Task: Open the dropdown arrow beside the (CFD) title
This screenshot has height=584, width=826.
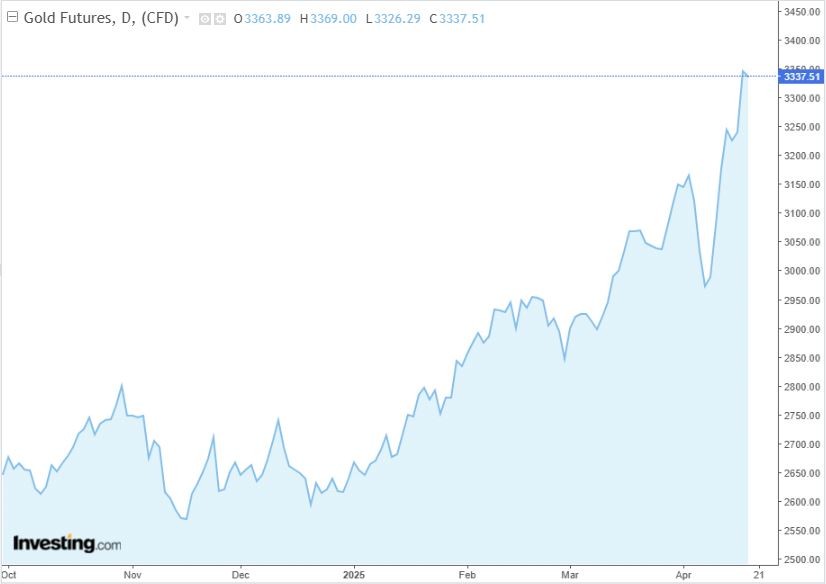Action: click(x=187, y=18)
